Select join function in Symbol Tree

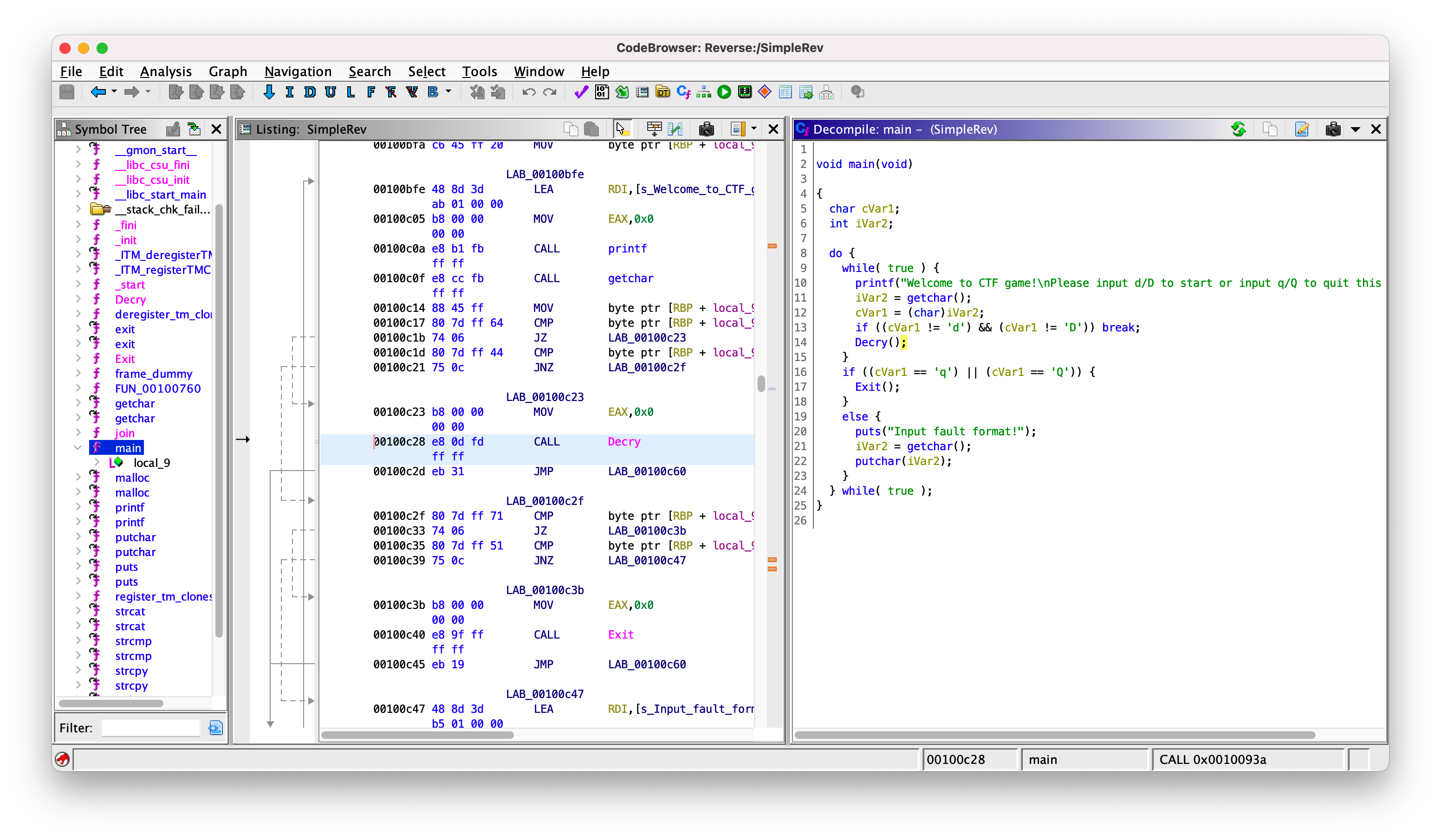125,433
